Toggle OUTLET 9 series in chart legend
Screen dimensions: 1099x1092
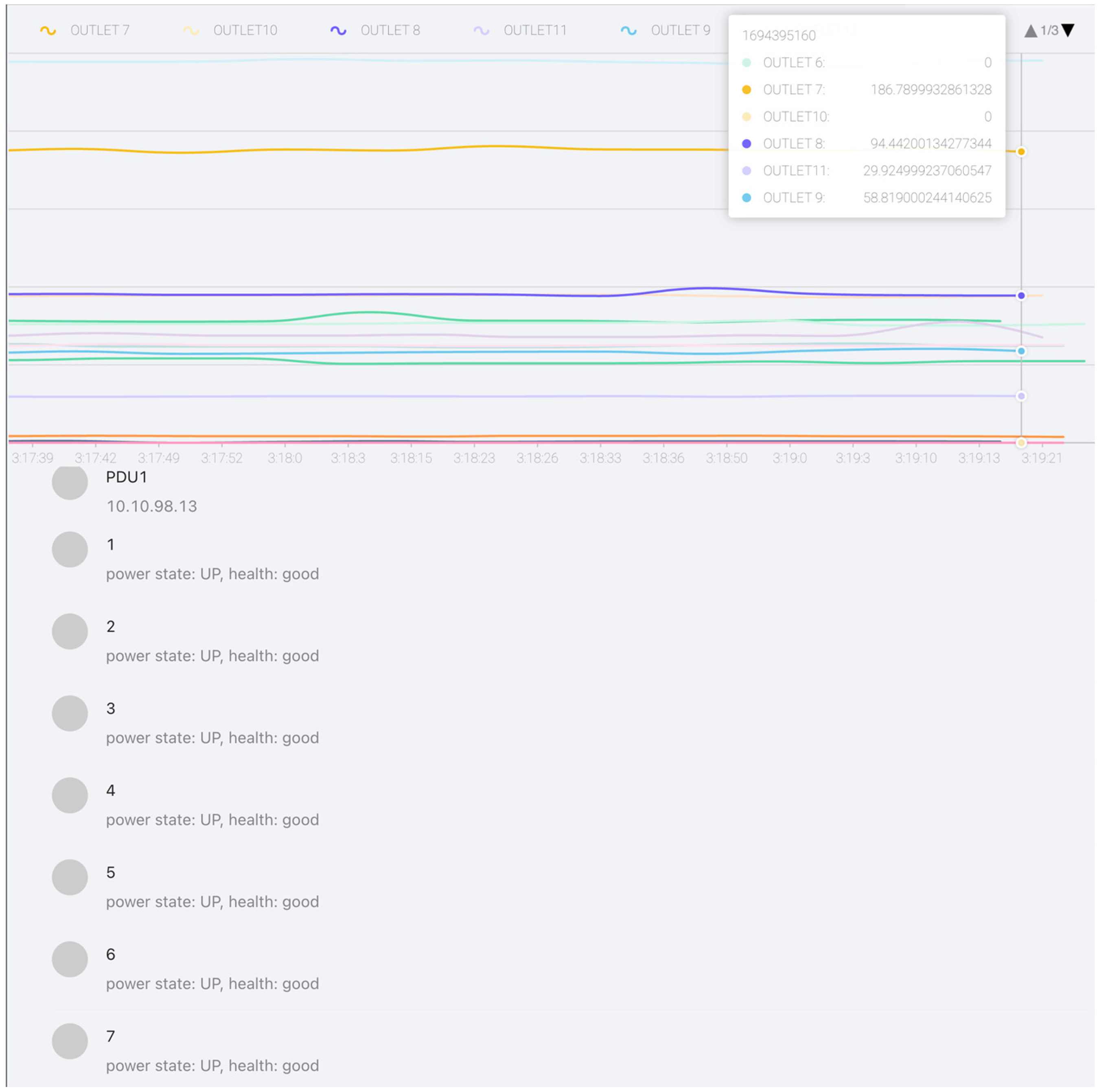pos(666,30)
